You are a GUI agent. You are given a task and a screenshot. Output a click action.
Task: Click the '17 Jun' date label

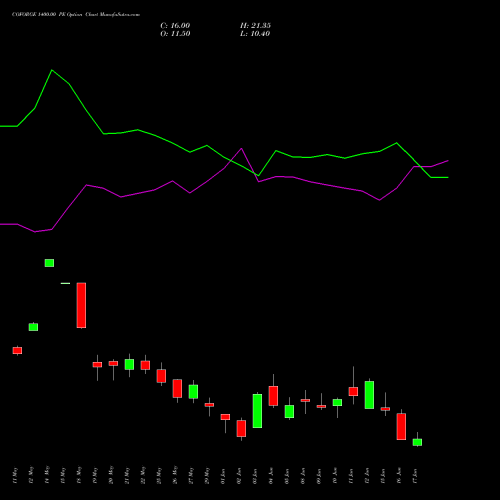point(415,476)
